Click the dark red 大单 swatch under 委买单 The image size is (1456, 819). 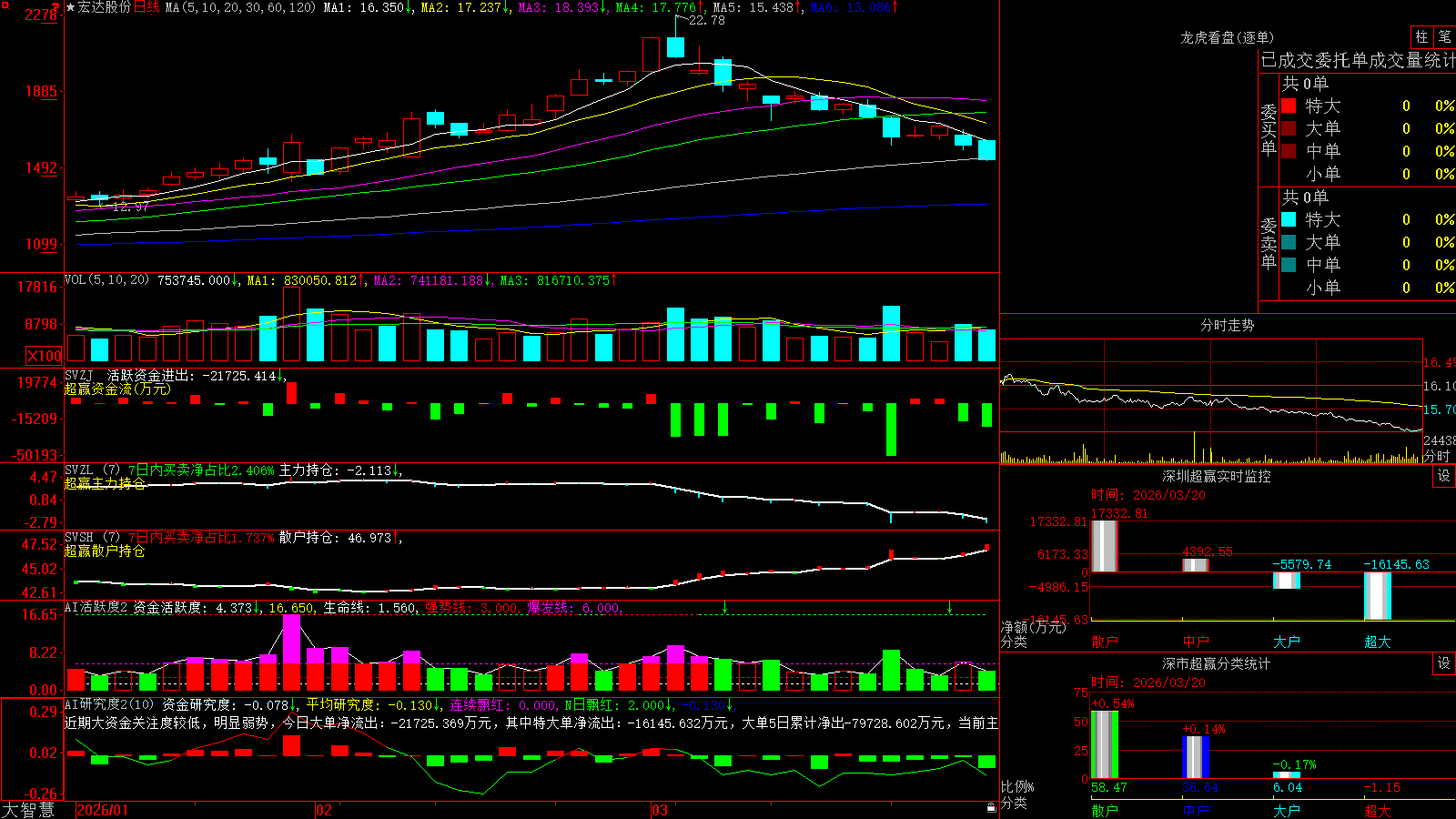pyautogui.click(x=1289, y=128)
